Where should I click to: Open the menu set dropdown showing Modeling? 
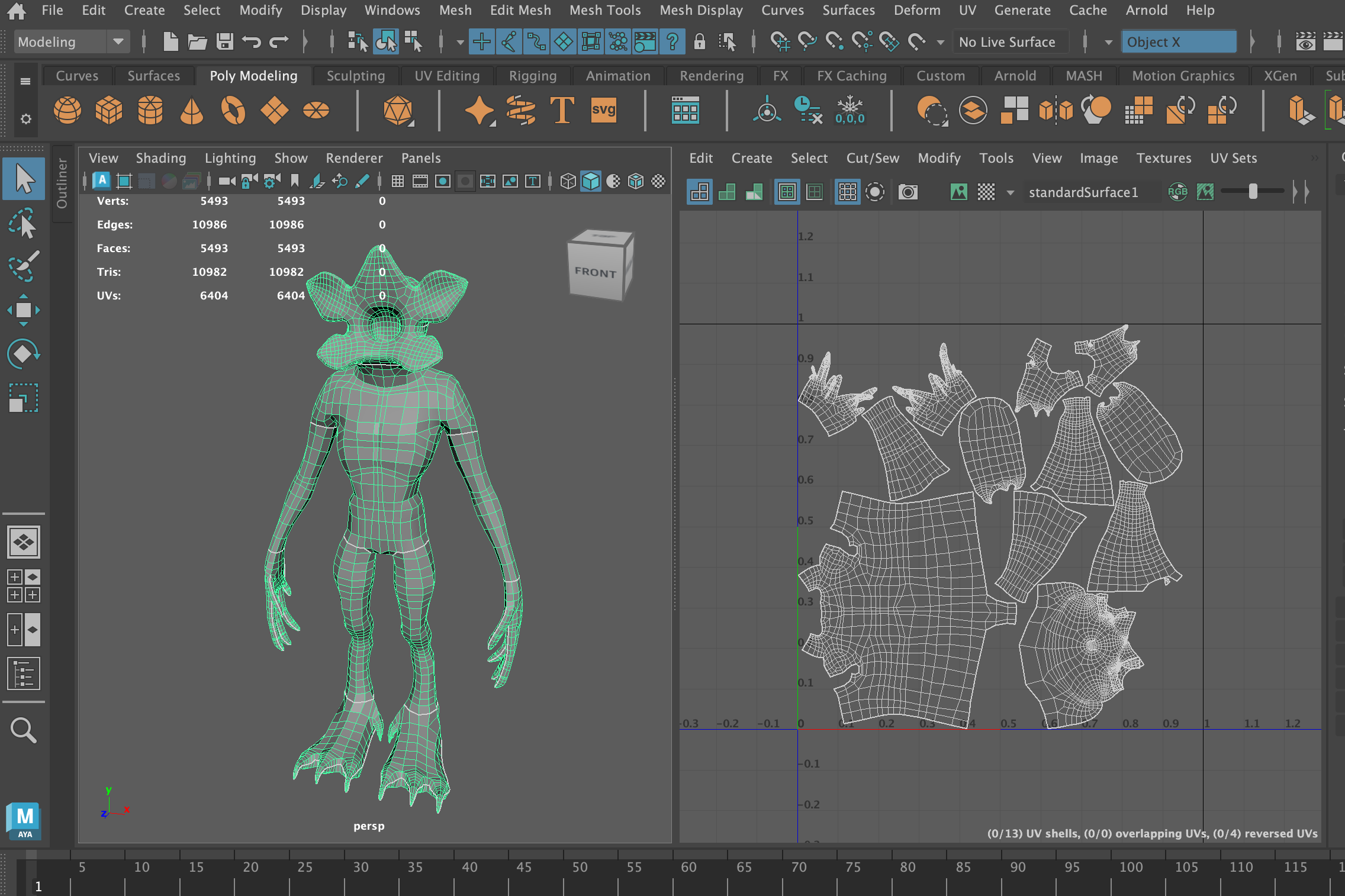[118, 41]
